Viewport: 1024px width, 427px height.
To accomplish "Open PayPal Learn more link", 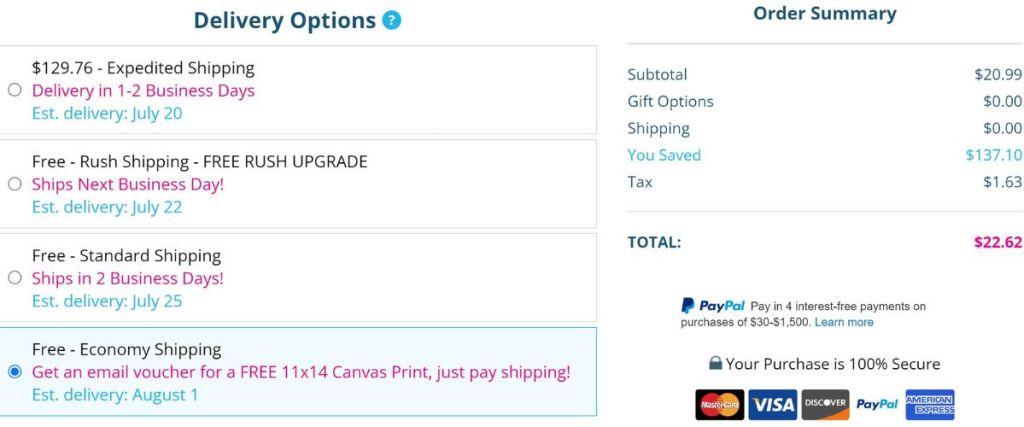I will [x=844, y=322].
